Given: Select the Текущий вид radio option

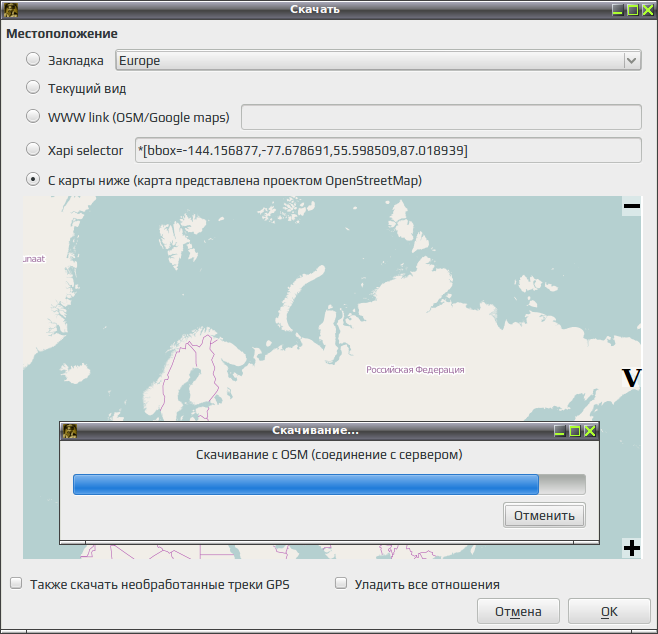Looking at the screenshot, I should (x=33, y=87).
